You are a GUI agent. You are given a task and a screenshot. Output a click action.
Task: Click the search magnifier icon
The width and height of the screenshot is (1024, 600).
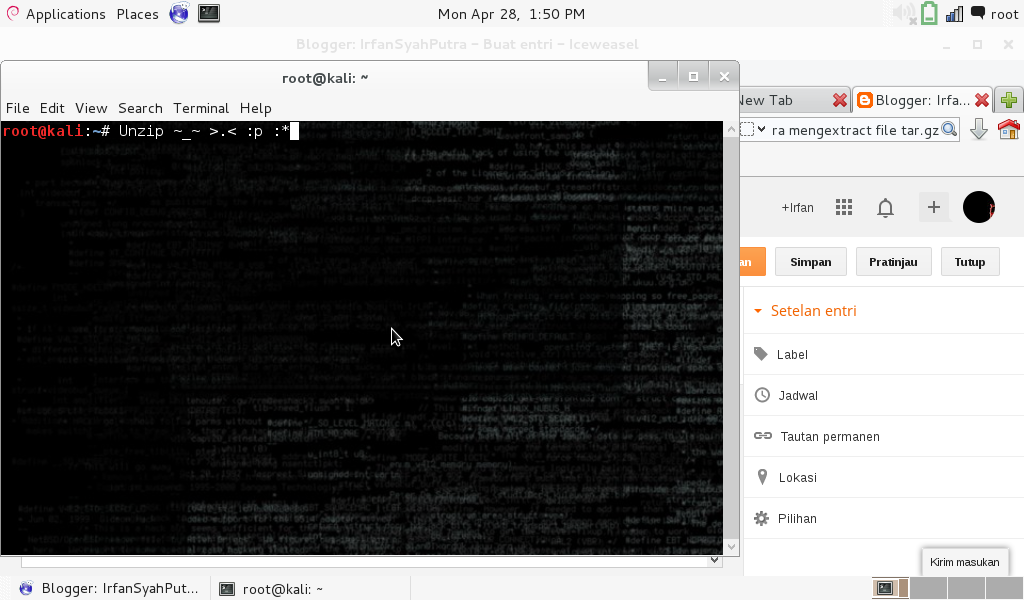[x=948, y=129]
